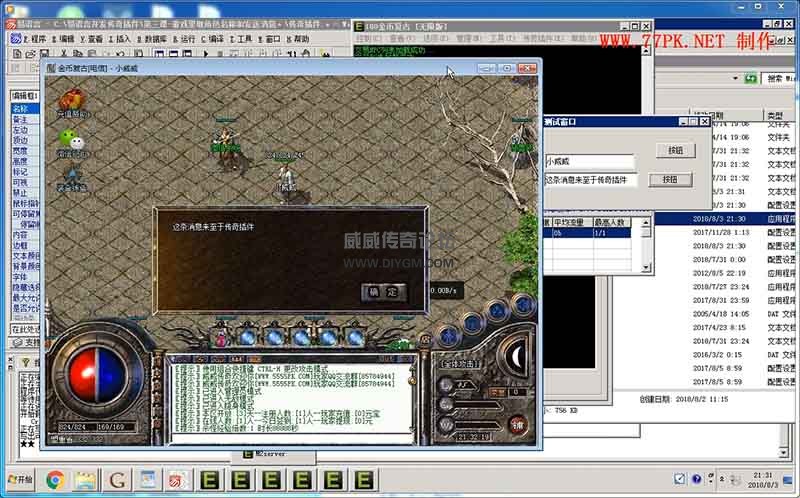
Task: Click the 最高人数 column header
Action: [611, 222]
